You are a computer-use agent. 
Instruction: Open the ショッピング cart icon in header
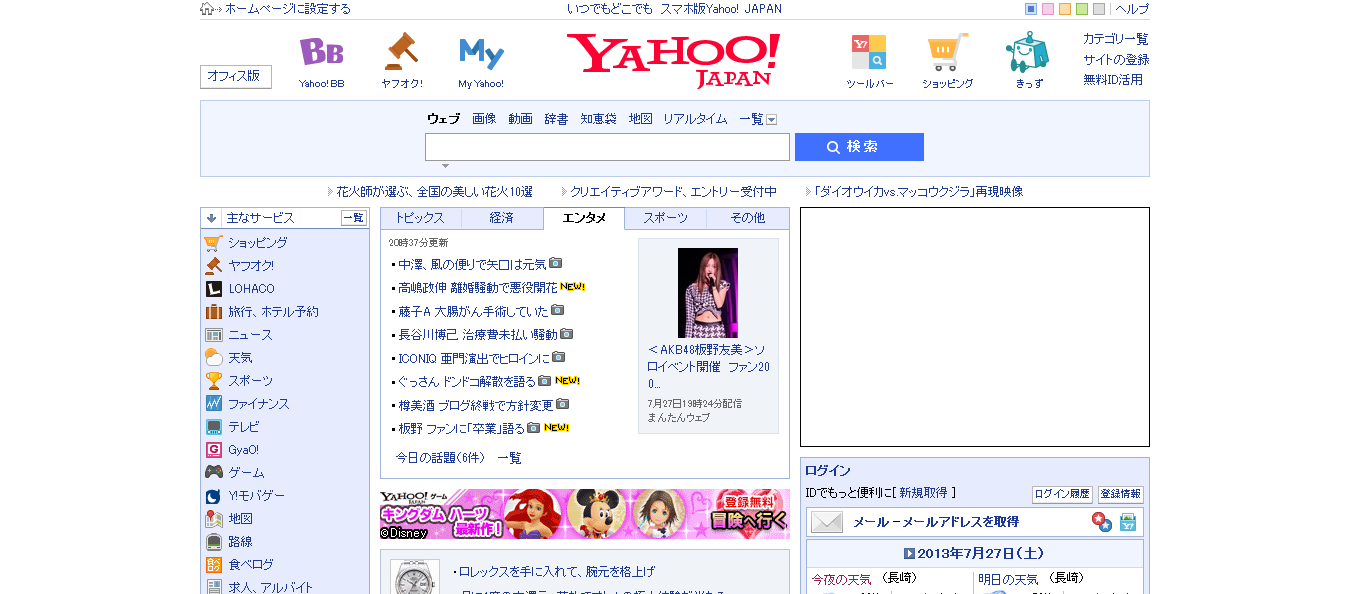947,52
